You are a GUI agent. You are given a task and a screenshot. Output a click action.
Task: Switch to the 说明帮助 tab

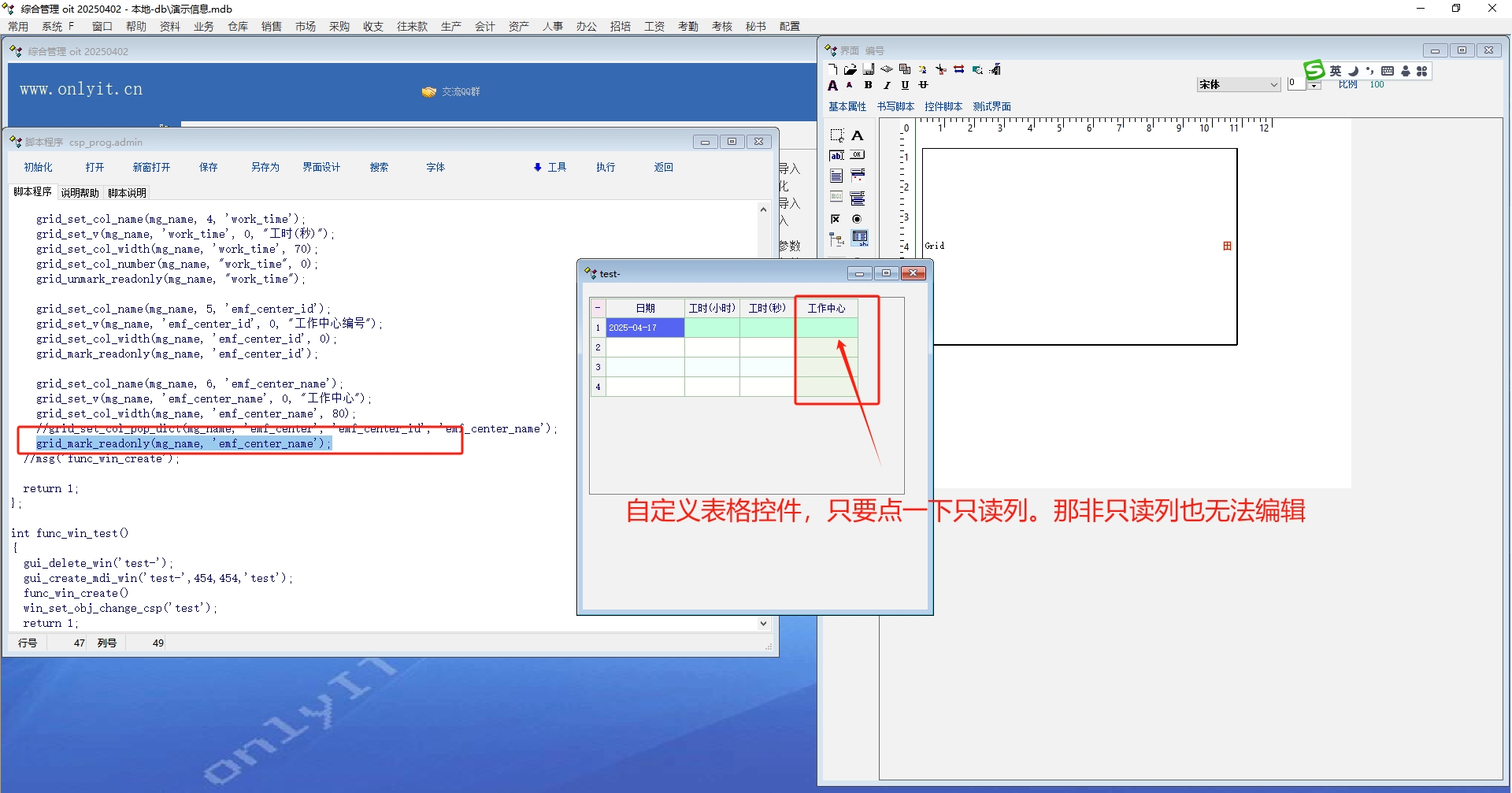80,193
